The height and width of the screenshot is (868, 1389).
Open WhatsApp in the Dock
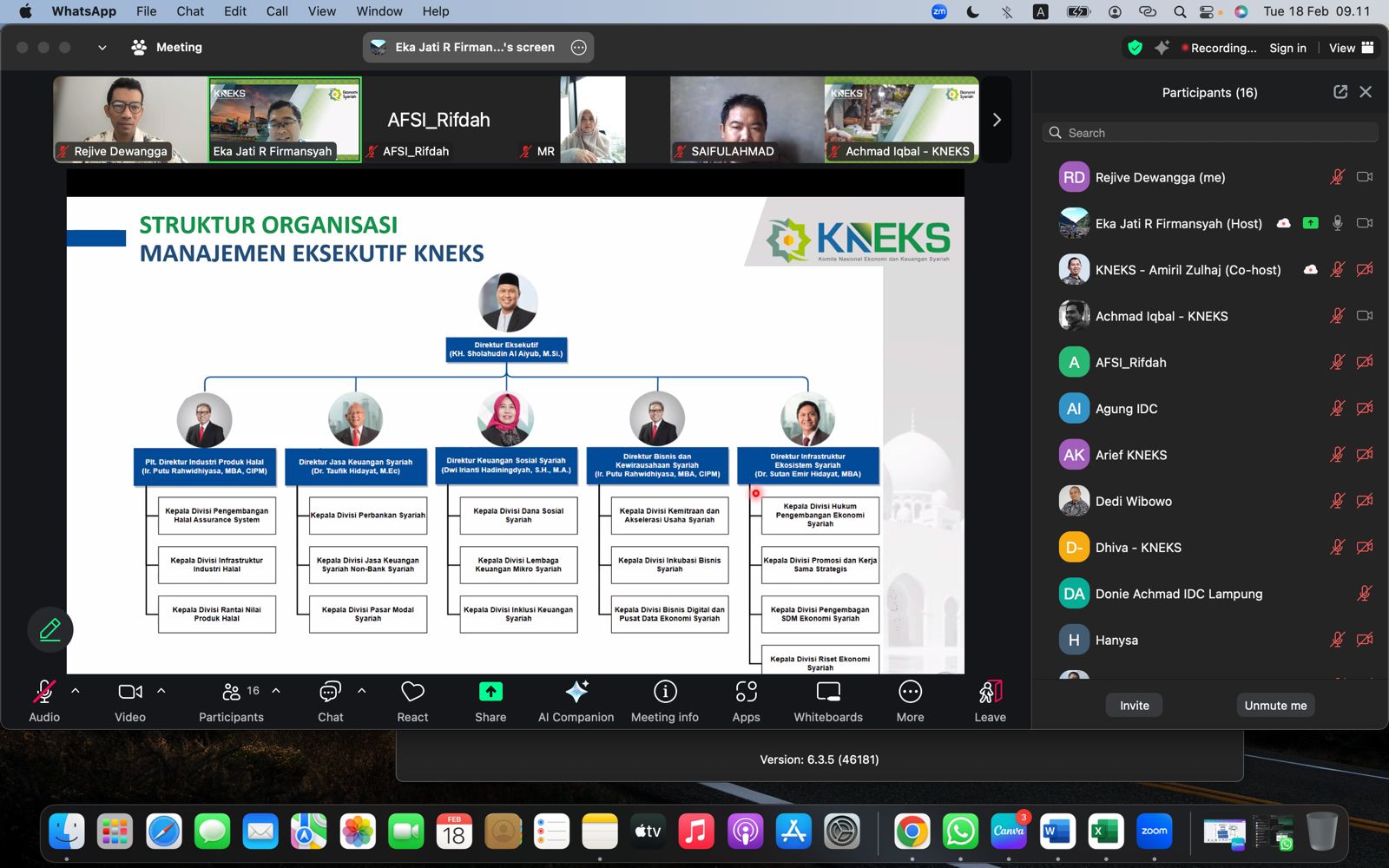[x=960, y=832]
